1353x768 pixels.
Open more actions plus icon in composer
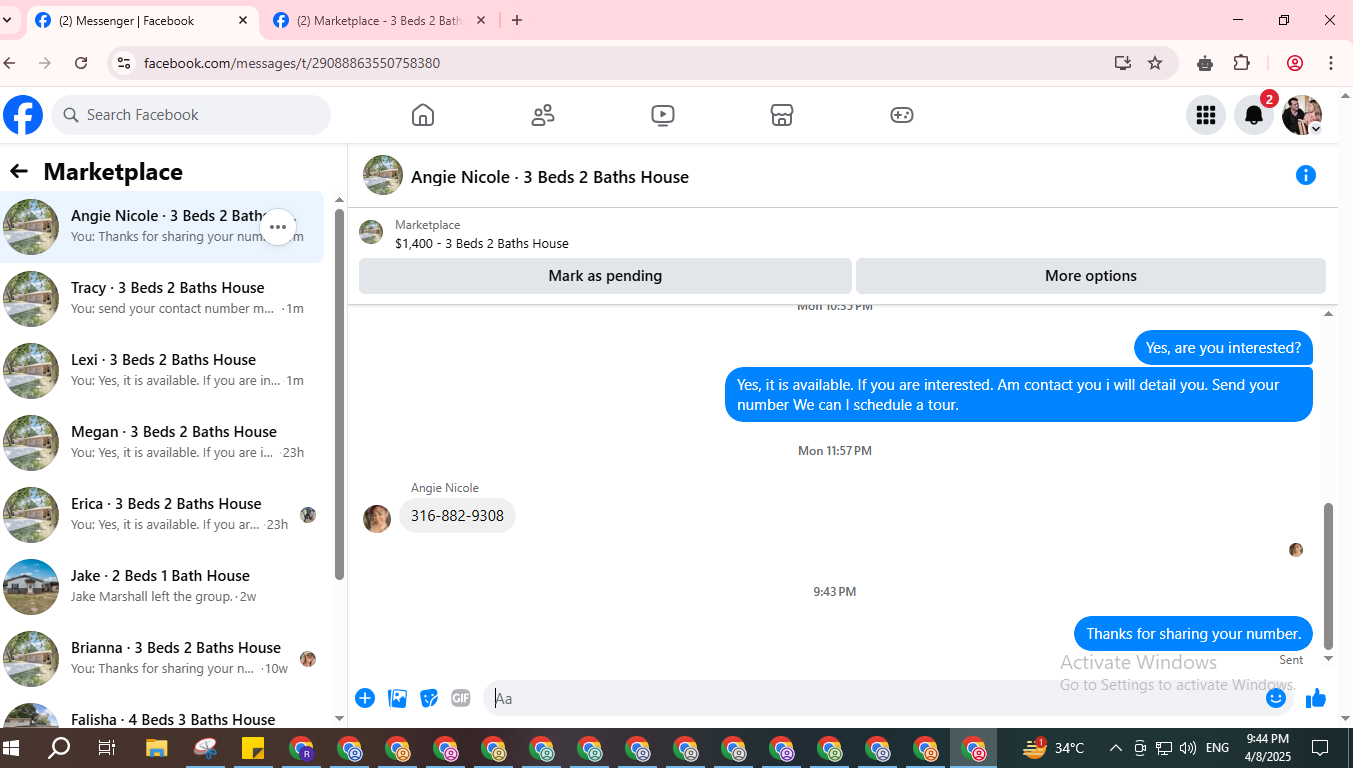tap(365, 698)
